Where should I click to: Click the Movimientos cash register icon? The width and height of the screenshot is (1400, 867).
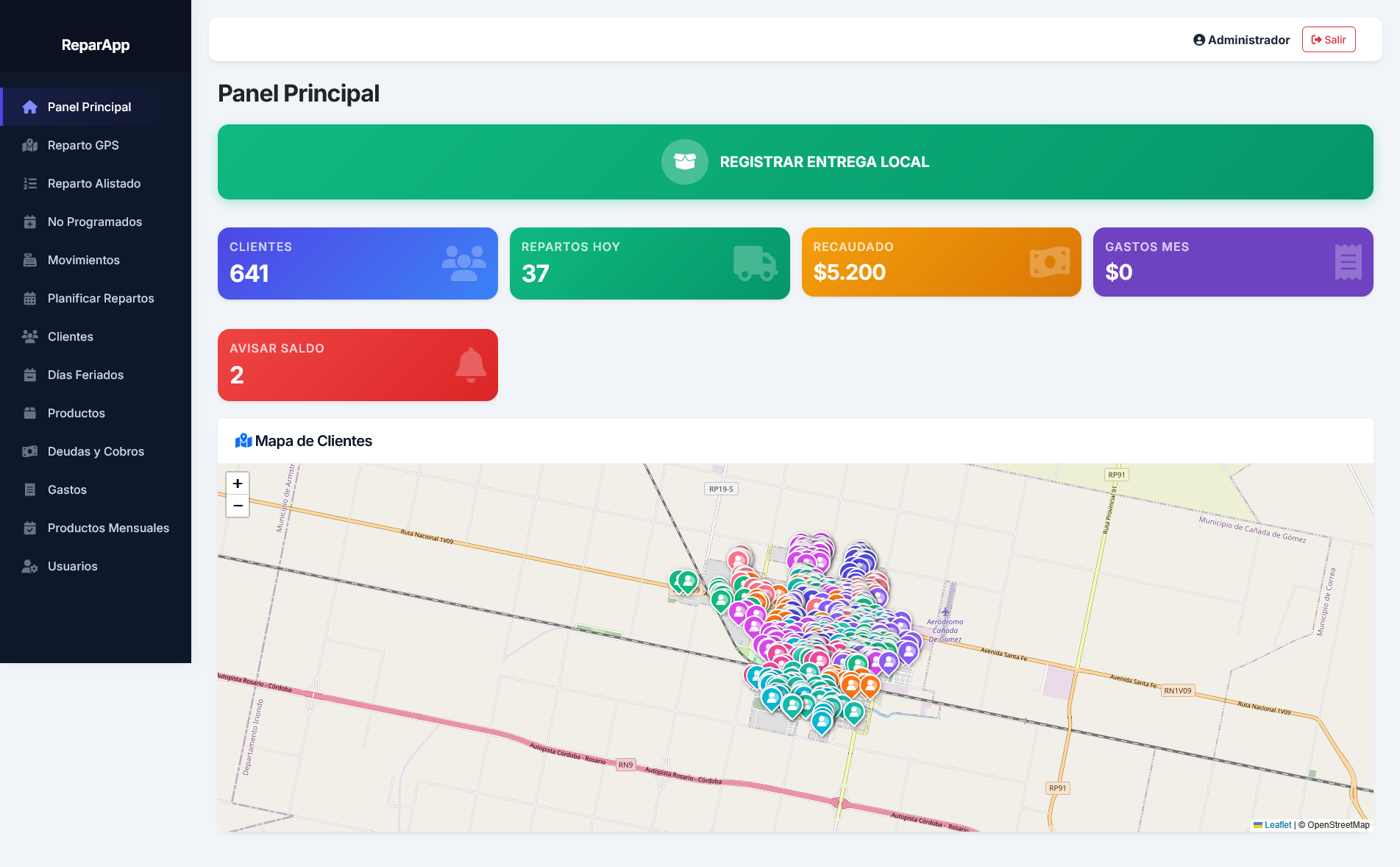point(30,260)
